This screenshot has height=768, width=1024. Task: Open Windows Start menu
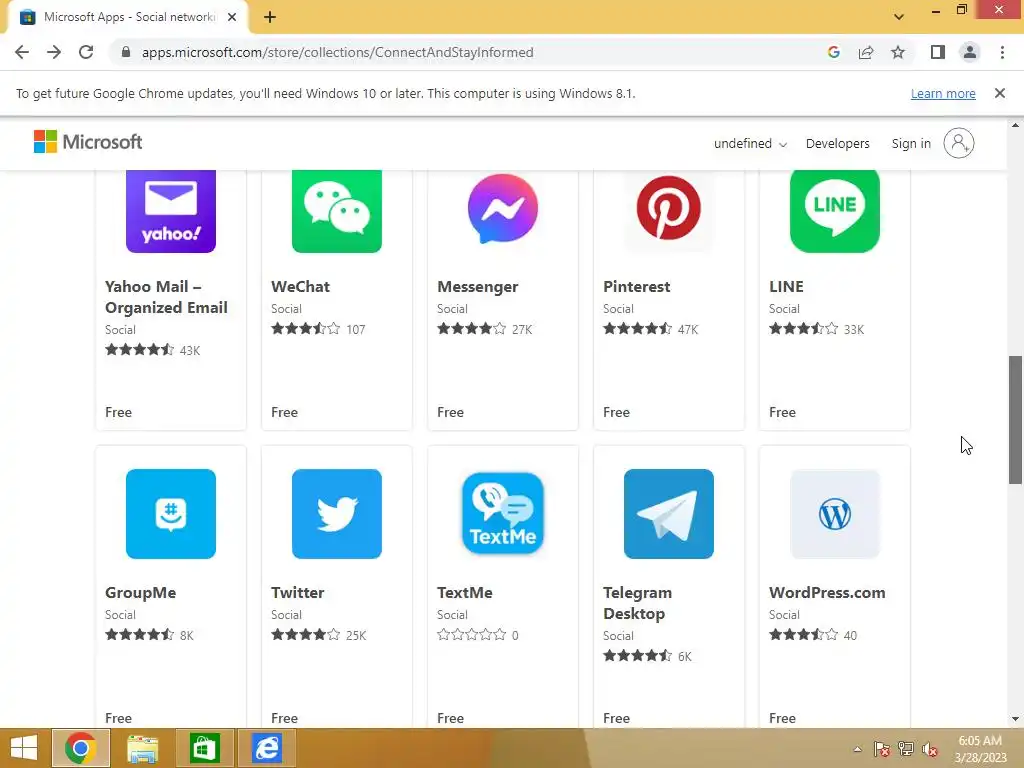coord(24,748)
